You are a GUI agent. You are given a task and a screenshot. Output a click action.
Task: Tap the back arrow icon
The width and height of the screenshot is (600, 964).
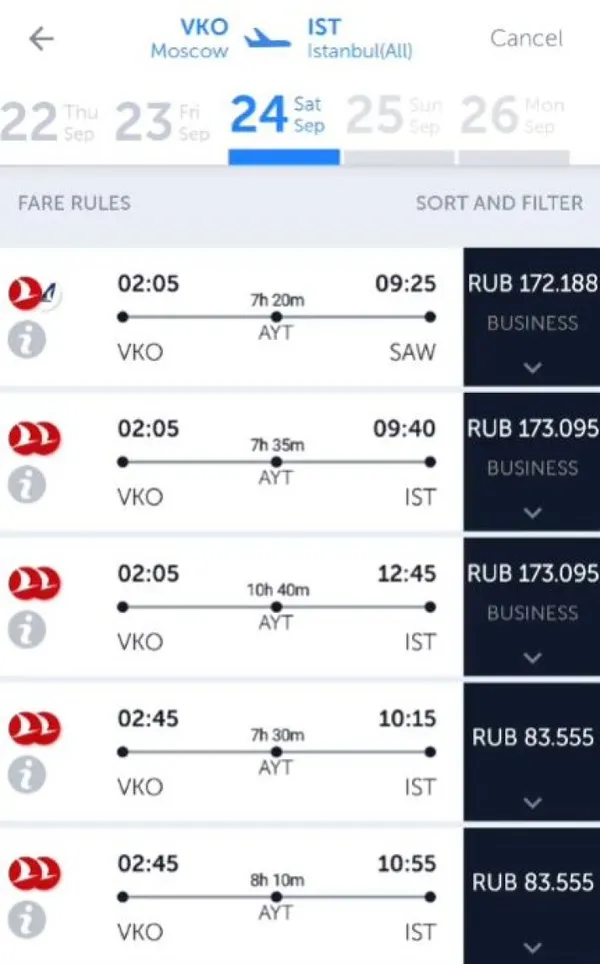[41, 39]
